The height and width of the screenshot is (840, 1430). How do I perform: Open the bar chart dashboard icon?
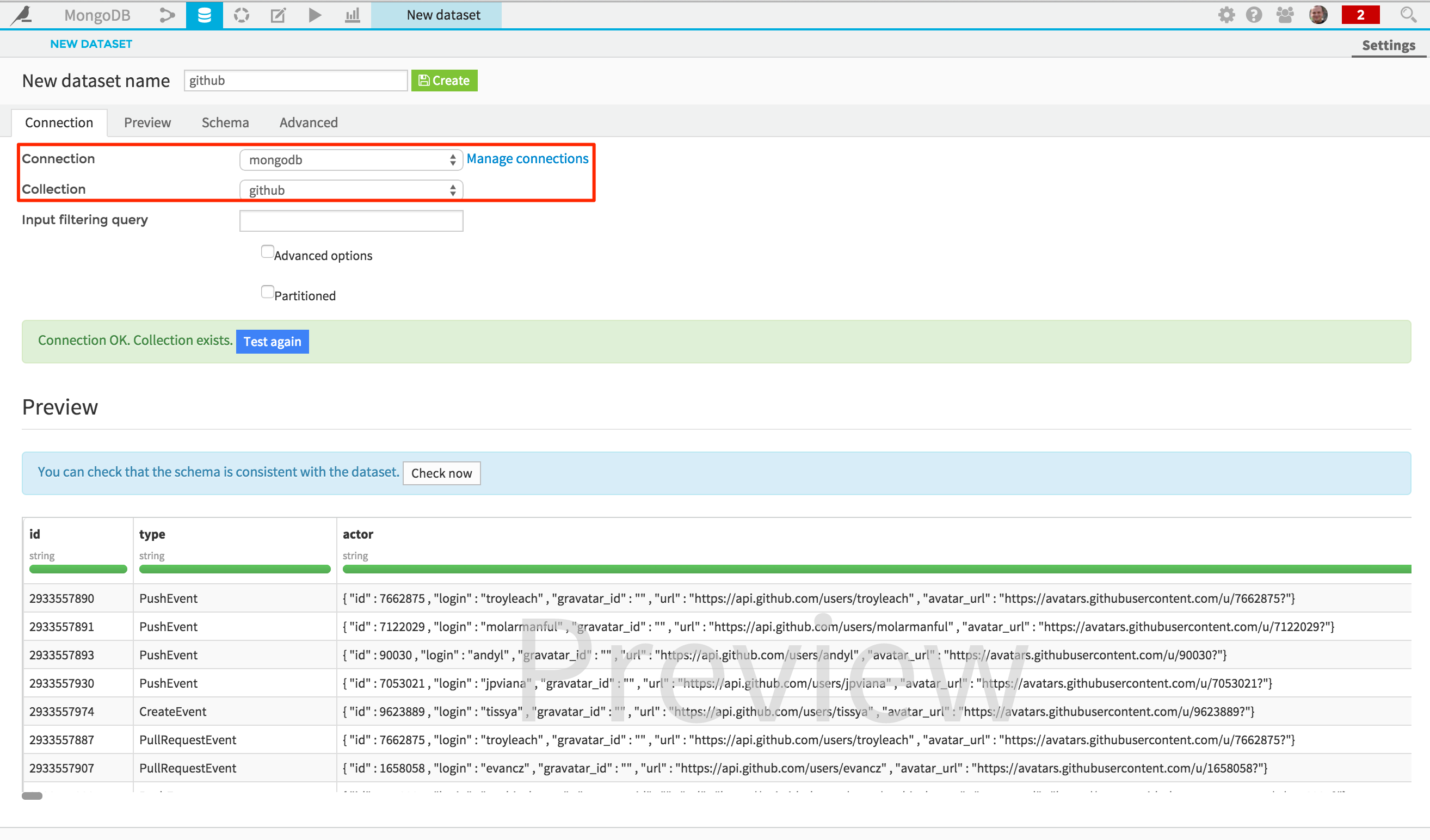[353, 15]
